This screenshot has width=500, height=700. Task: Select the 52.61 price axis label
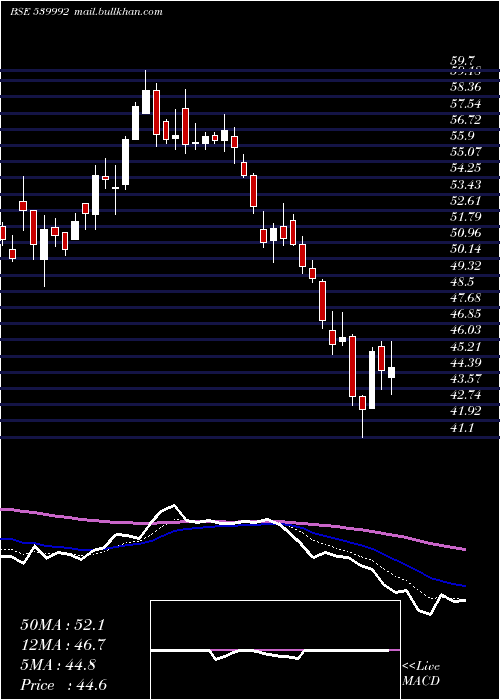pos(466,200)
